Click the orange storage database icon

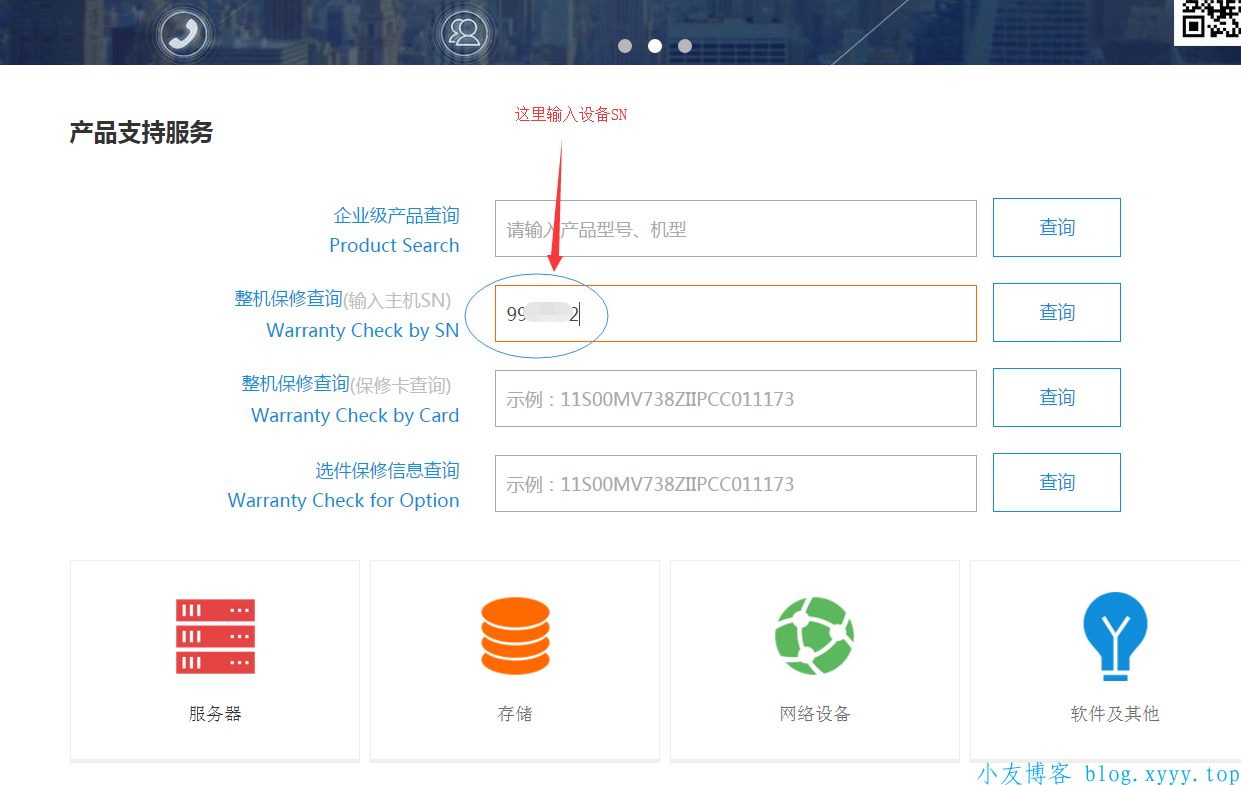[x=515, y=636]
